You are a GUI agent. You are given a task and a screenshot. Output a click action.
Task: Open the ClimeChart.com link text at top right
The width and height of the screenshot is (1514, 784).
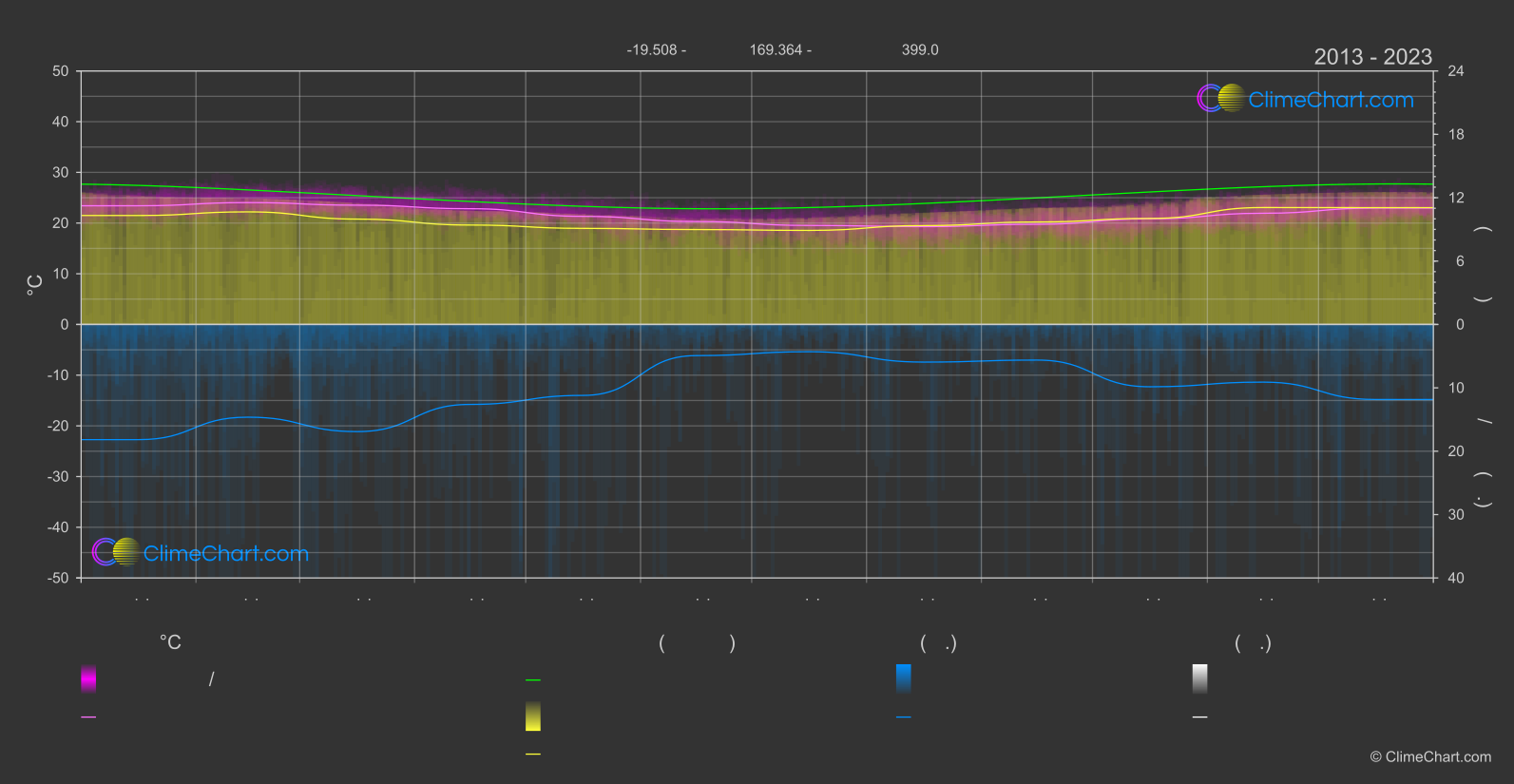(1331, 100)
